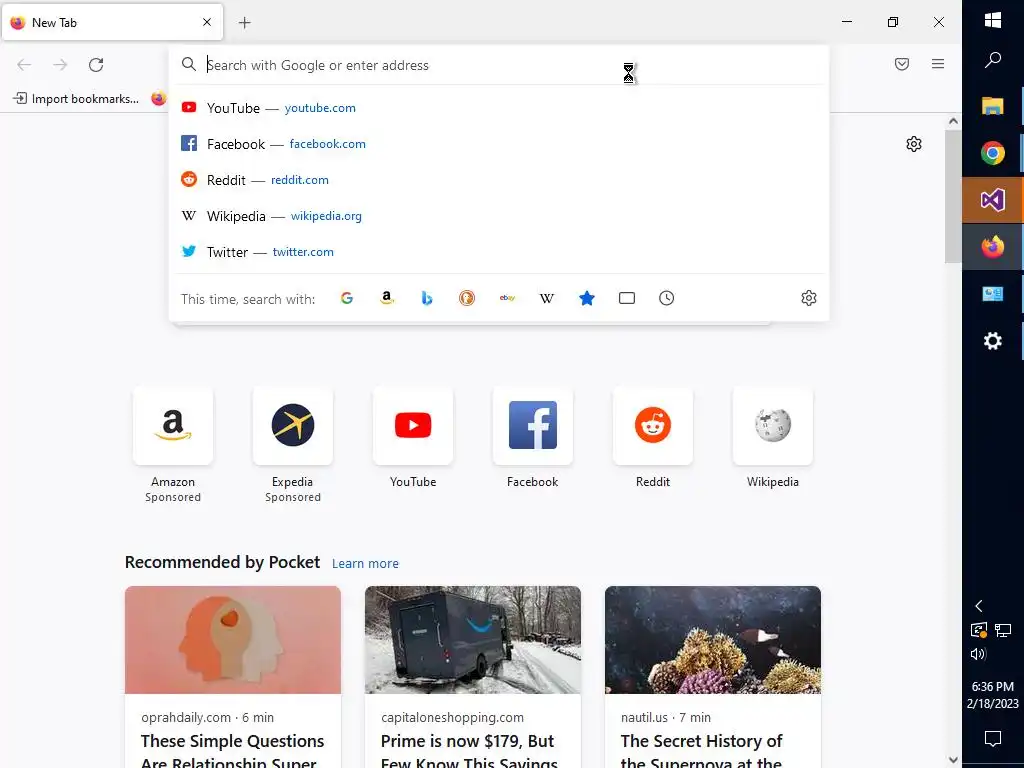
Task: Click the vertical scrollbar thumb
Action: [953, 196]
